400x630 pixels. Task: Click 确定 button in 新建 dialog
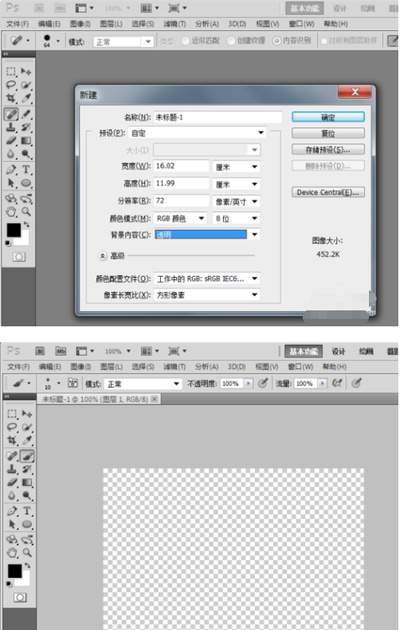[328, 117]
